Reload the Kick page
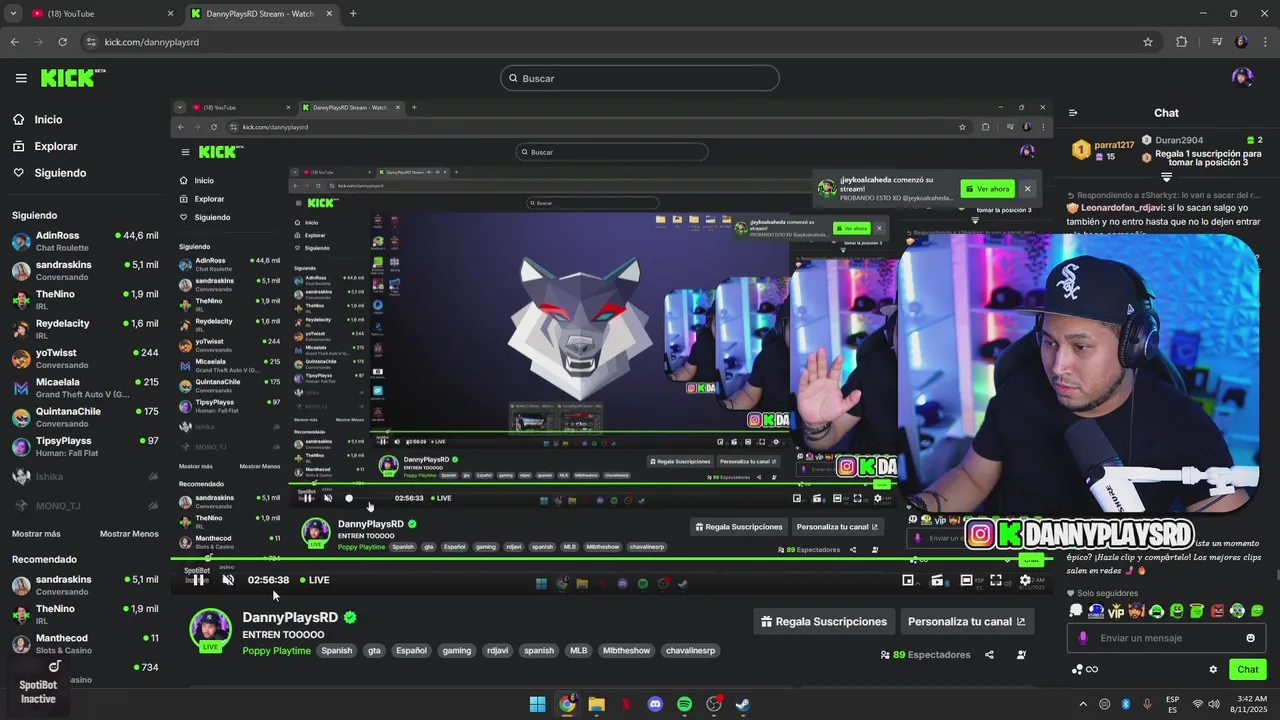Viewport: 1280px width, 720px height. (x=62, y=42)
